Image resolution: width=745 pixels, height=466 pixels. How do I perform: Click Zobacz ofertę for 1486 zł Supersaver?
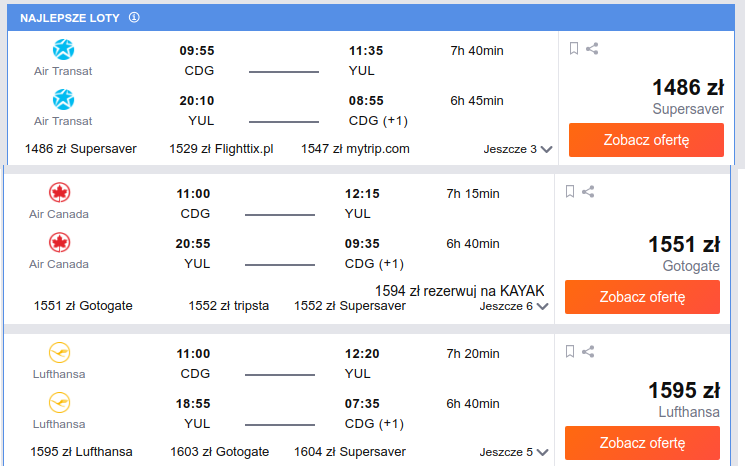pos(646,140)
